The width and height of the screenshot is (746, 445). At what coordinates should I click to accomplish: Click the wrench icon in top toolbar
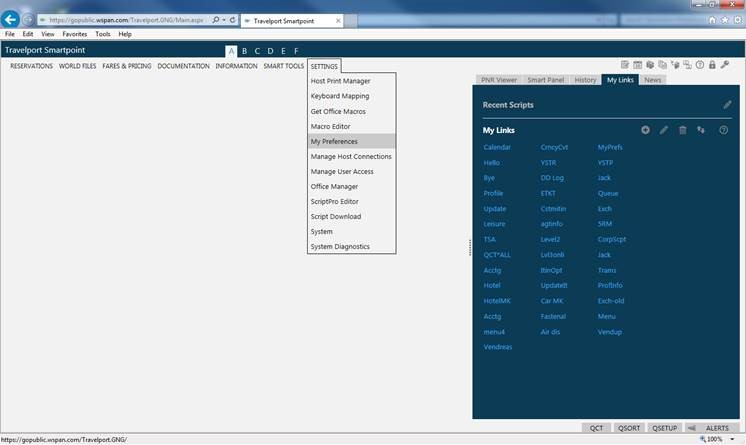[725, 65]
